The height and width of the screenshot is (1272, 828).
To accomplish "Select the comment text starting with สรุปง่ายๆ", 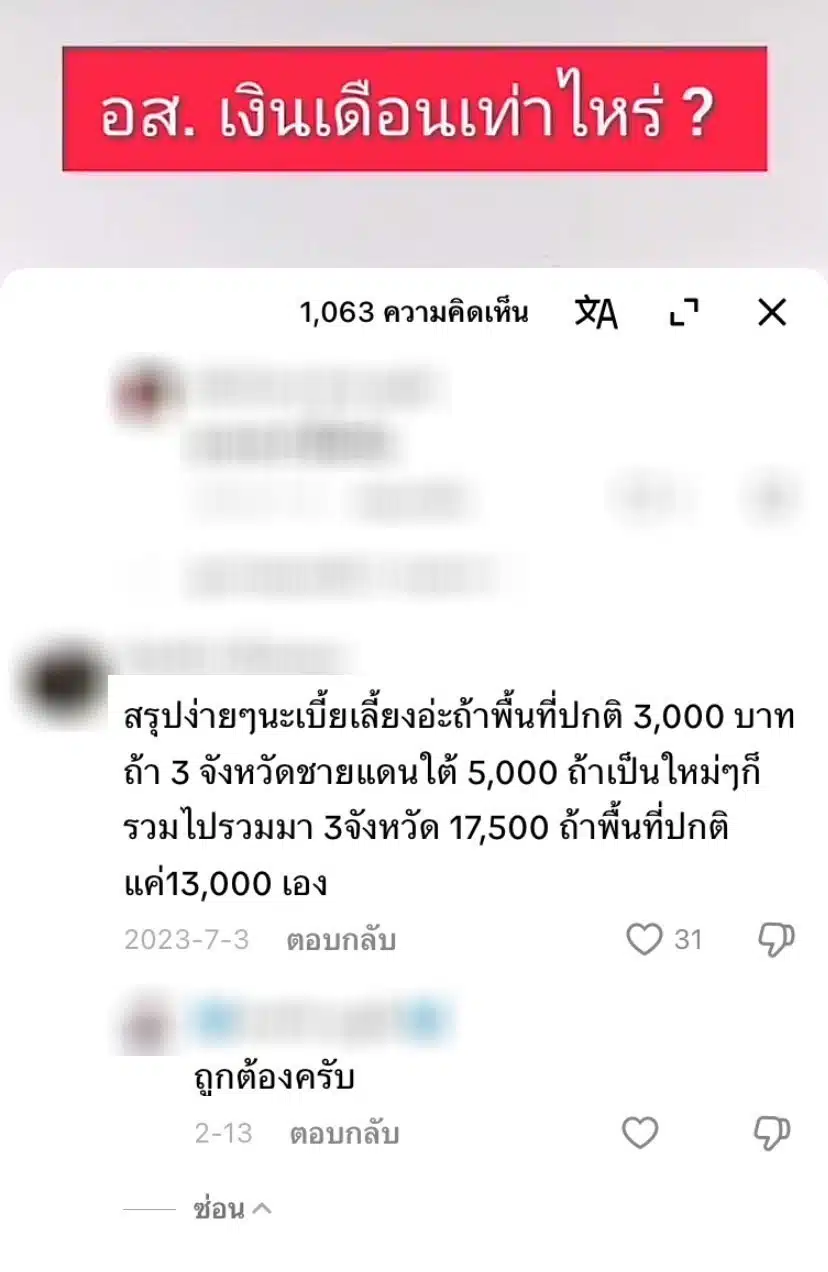I will point(460,800).
